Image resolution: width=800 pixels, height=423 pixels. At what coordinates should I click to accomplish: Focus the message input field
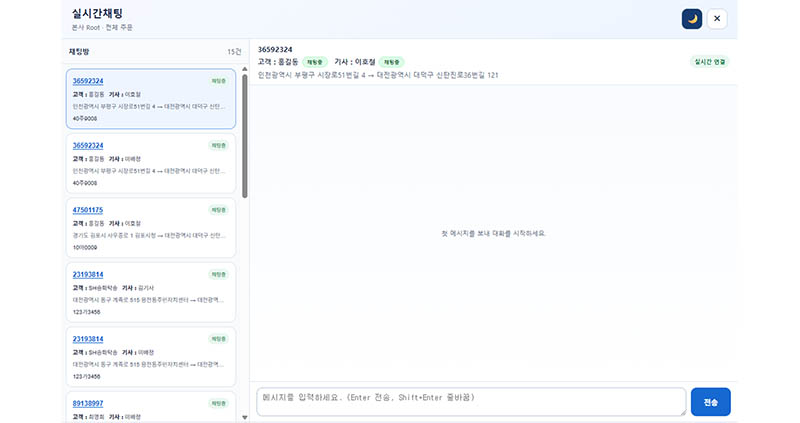(x=471, y=402)
